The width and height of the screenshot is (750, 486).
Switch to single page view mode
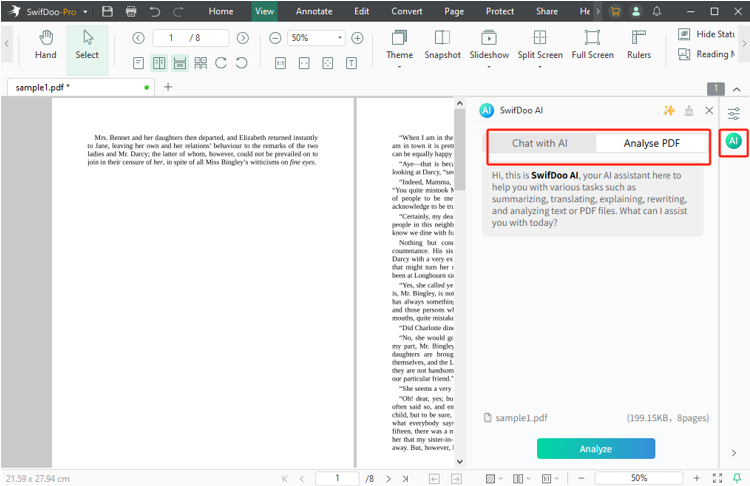pos(138,63)
